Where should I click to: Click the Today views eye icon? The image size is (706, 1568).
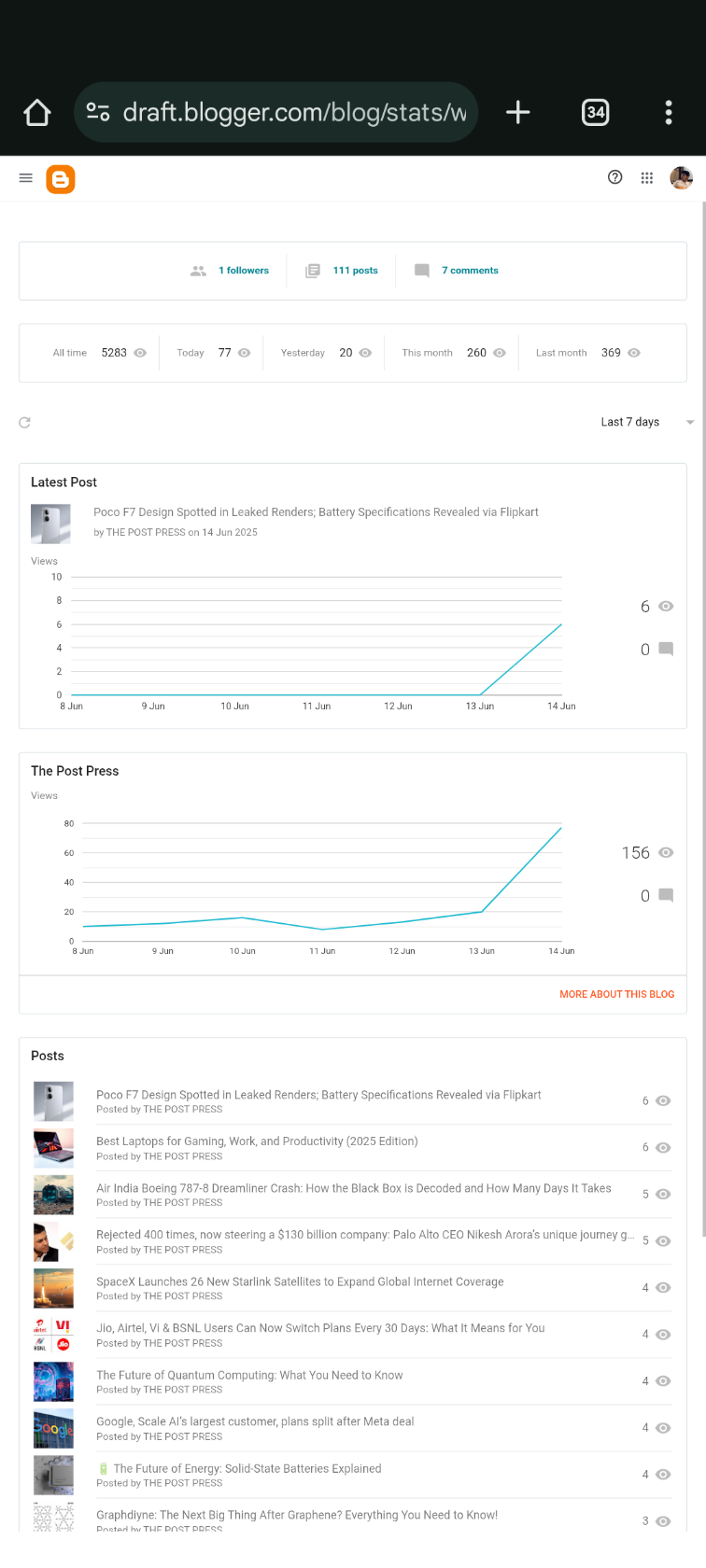click(x=245, y=353)
